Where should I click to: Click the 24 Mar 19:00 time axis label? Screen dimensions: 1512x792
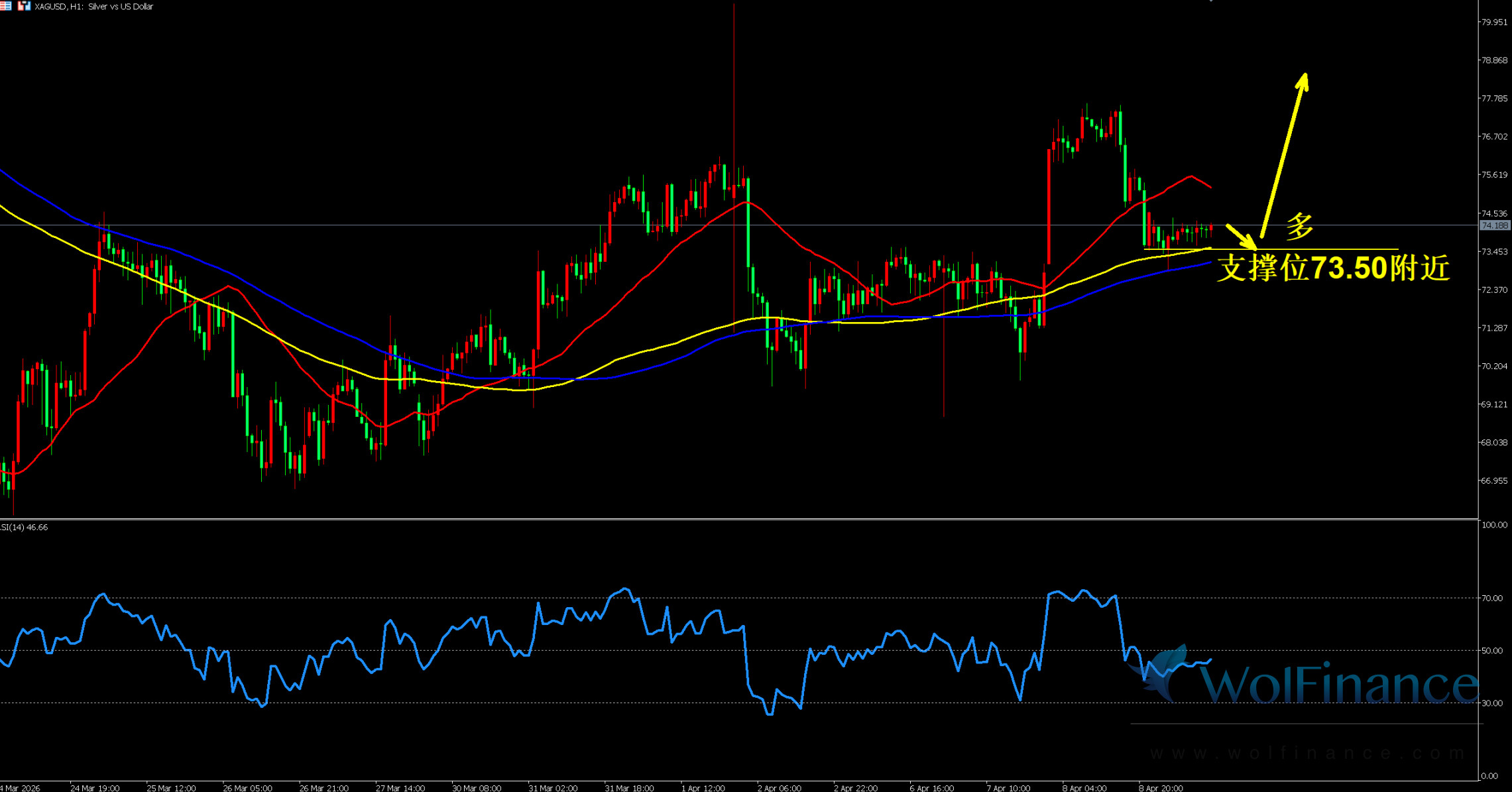(x=95, y=788)
